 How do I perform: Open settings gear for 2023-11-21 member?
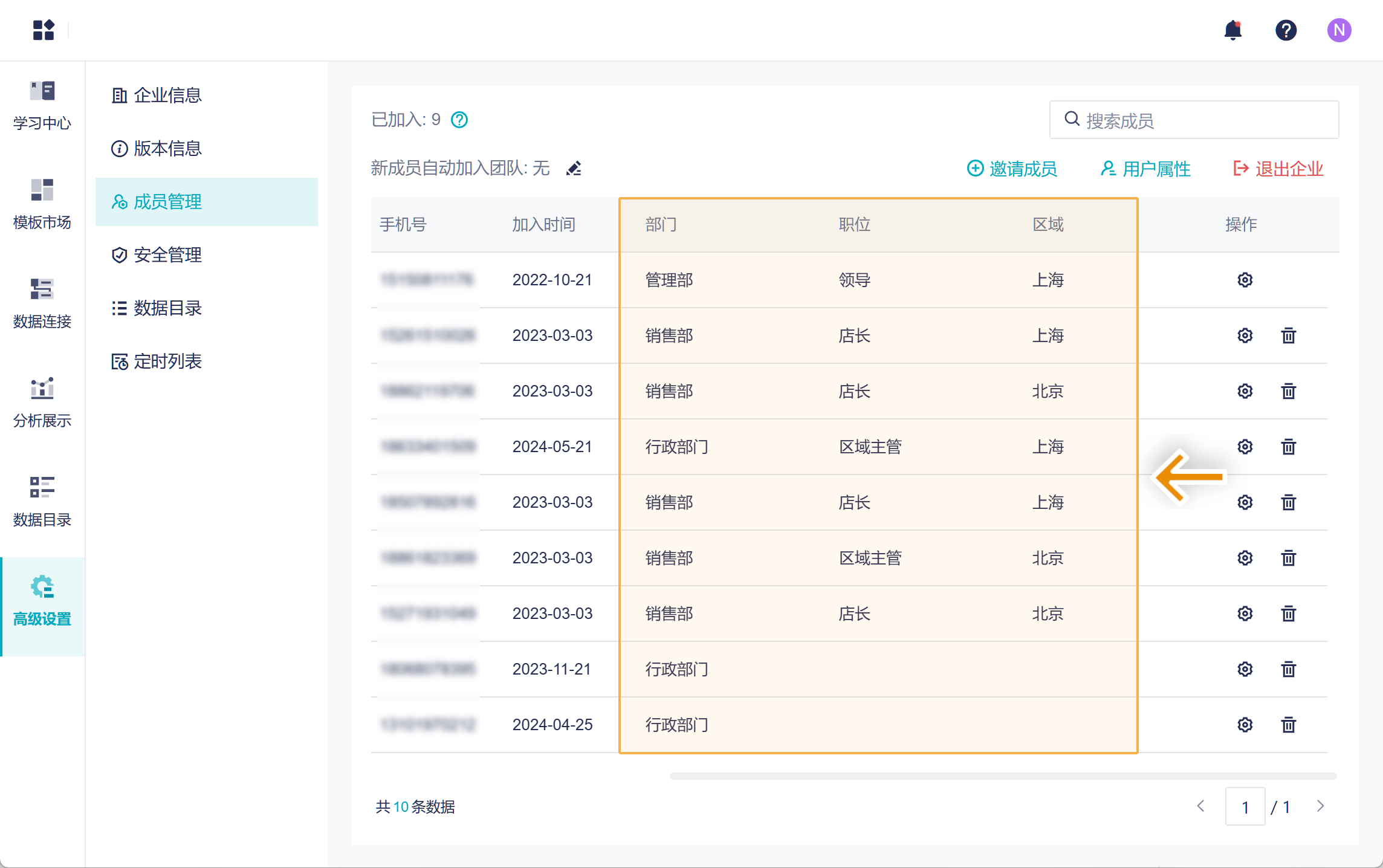(1245, 669)
